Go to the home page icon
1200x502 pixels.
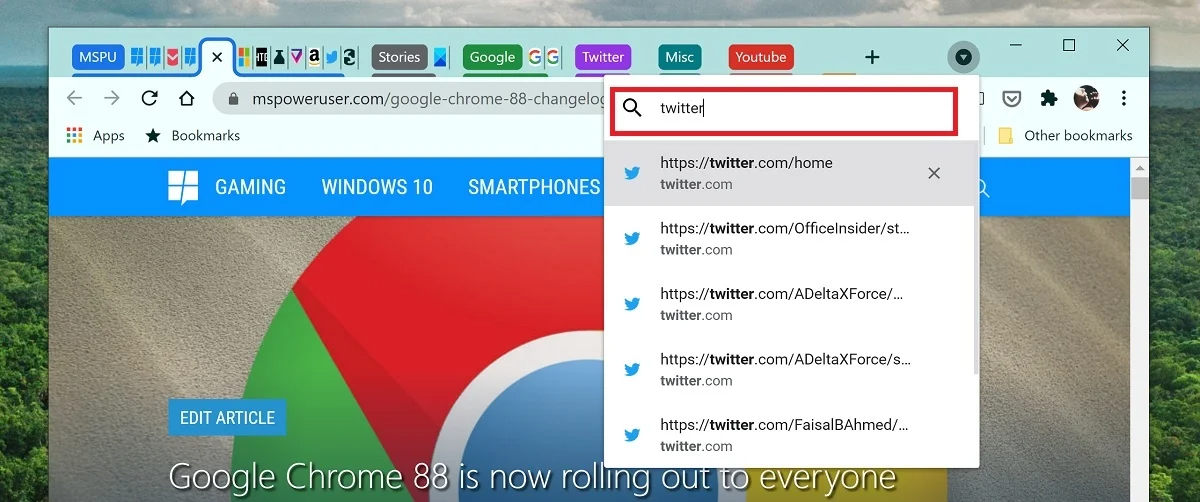tap(186, 98)
